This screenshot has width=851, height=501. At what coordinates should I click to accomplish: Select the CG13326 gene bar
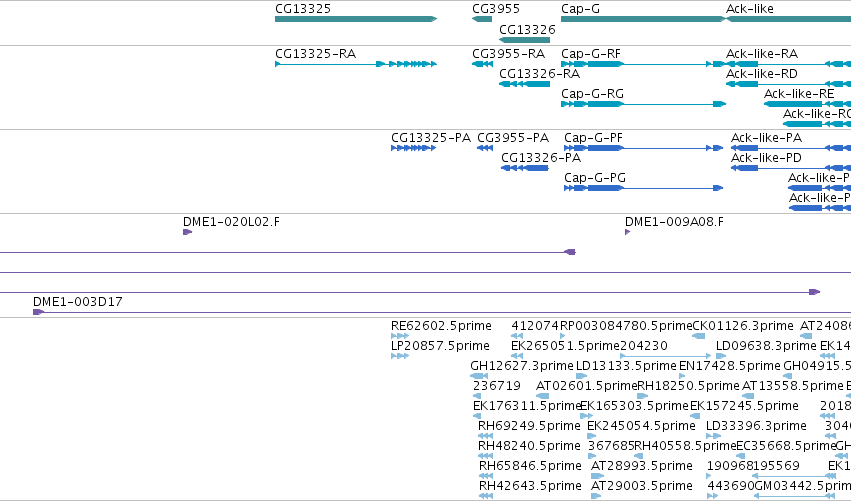[524, 40]
